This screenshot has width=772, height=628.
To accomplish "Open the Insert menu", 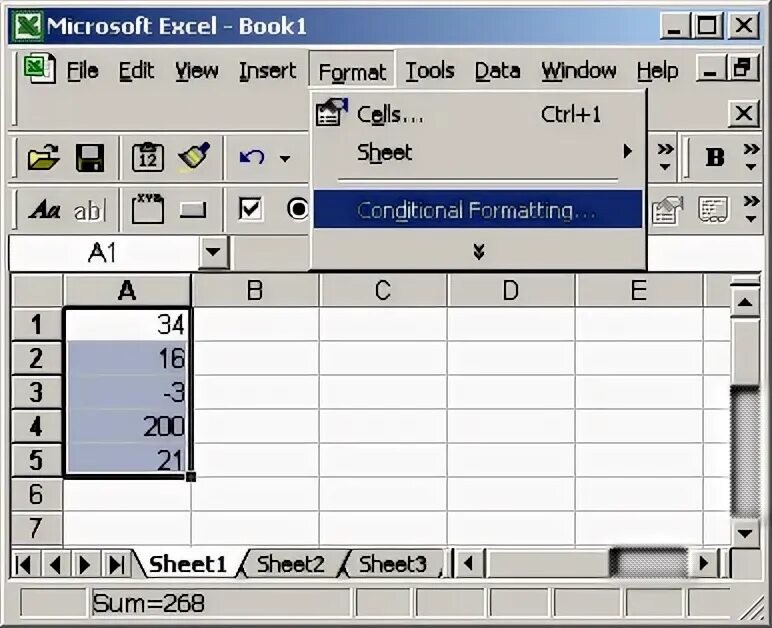I will [267, 71].
